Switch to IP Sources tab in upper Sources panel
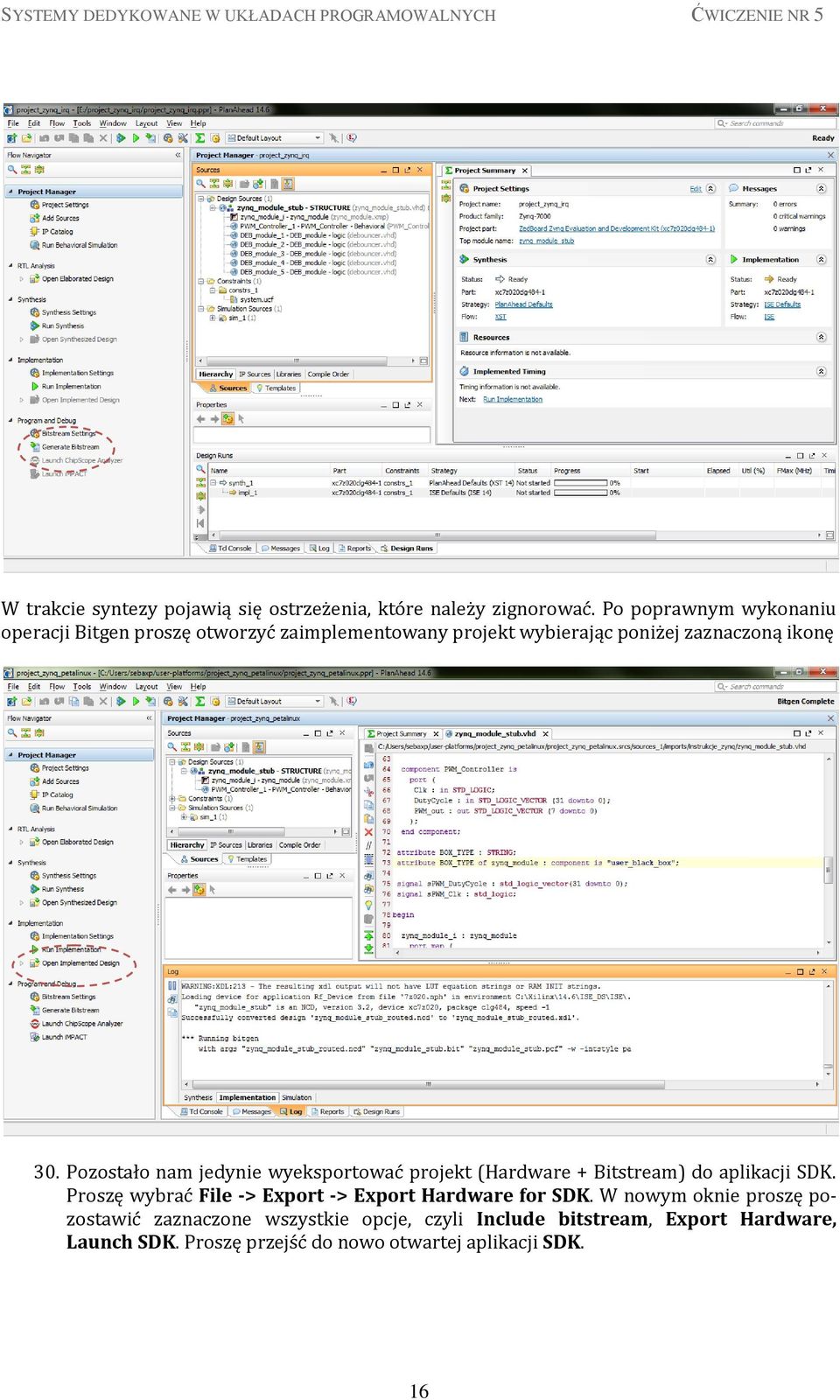Viewport: 840px width, 1400px height. tap(255, 374)
